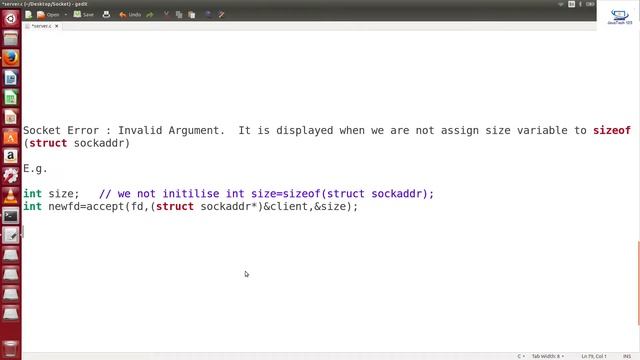Open the Files manager from launcher
This screenshot has height=360, width=640.
(x=11, y=38)
